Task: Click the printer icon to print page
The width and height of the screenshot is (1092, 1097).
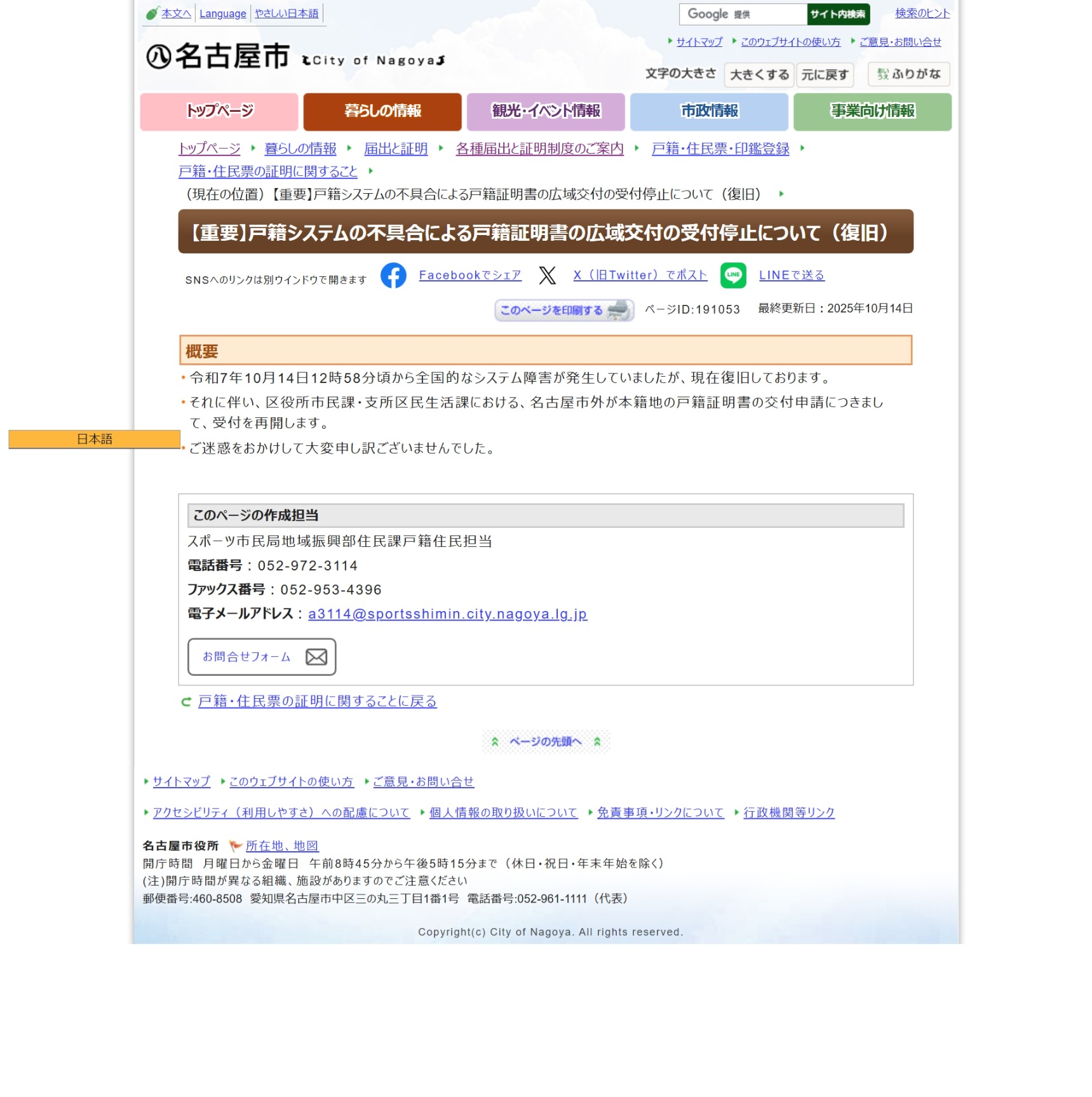Action: 619,310
